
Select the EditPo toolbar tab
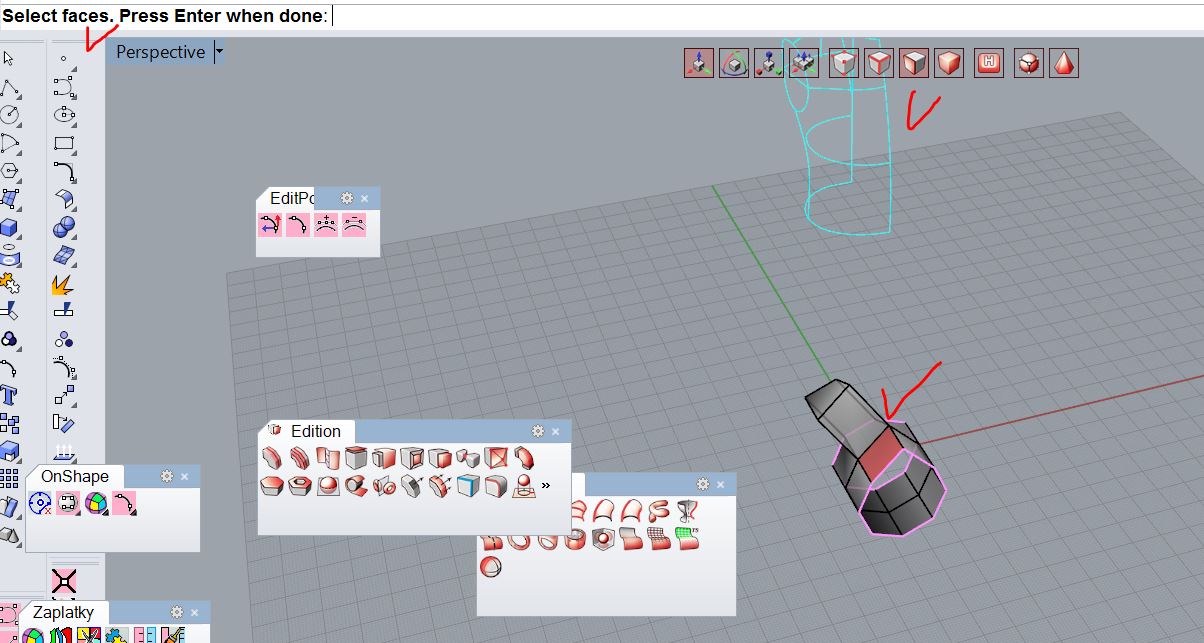(290, 198)
